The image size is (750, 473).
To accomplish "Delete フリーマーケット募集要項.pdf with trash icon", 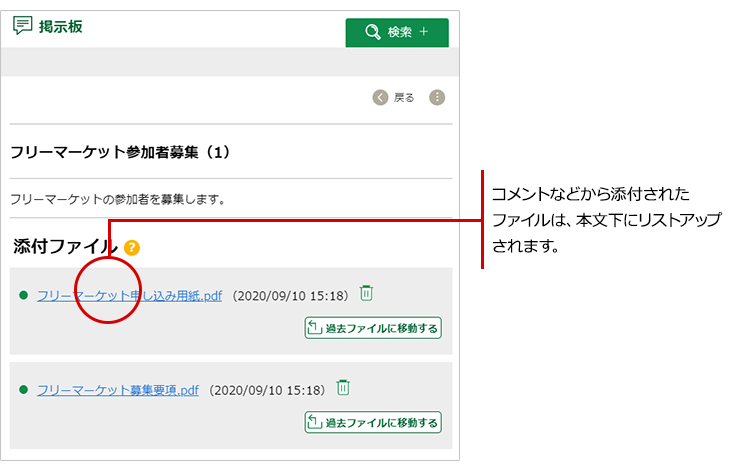I will [x=343, y=388].
